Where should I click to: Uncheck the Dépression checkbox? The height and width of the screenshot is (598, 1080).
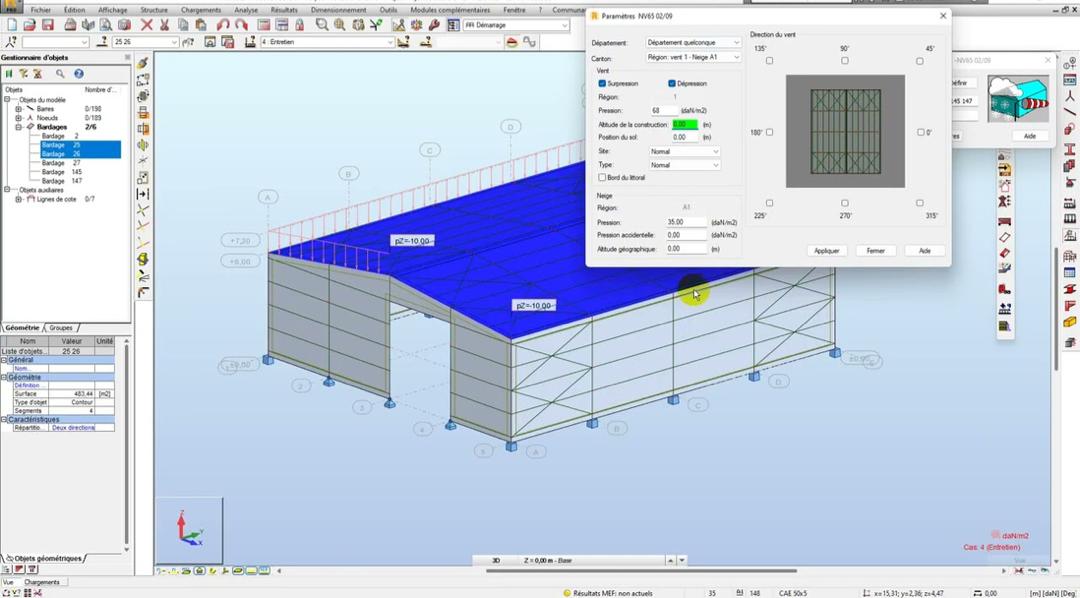[672, 83]
